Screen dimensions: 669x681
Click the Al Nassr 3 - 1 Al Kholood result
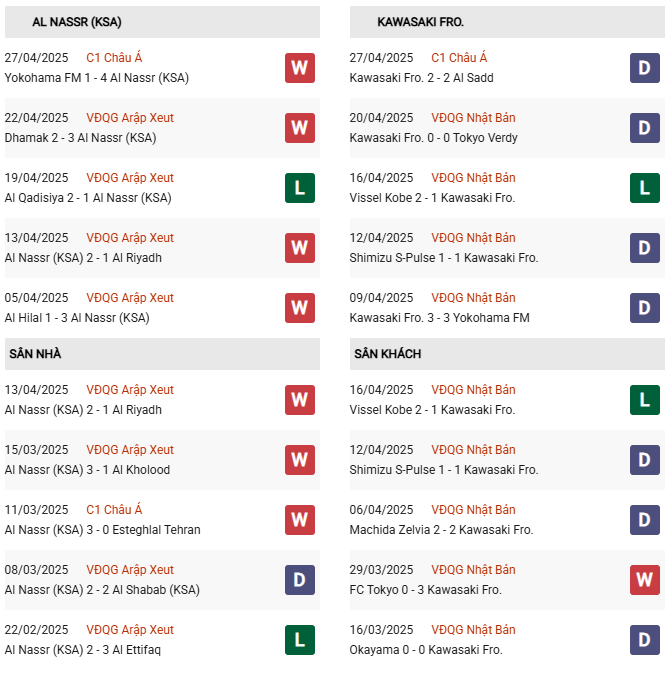point(87,470)
